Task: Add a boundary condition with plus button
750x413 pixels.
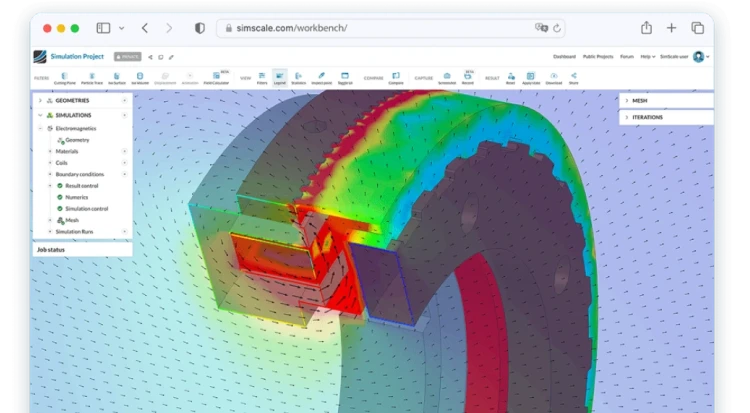Action: pyautogui.click(x=124, y=174)
